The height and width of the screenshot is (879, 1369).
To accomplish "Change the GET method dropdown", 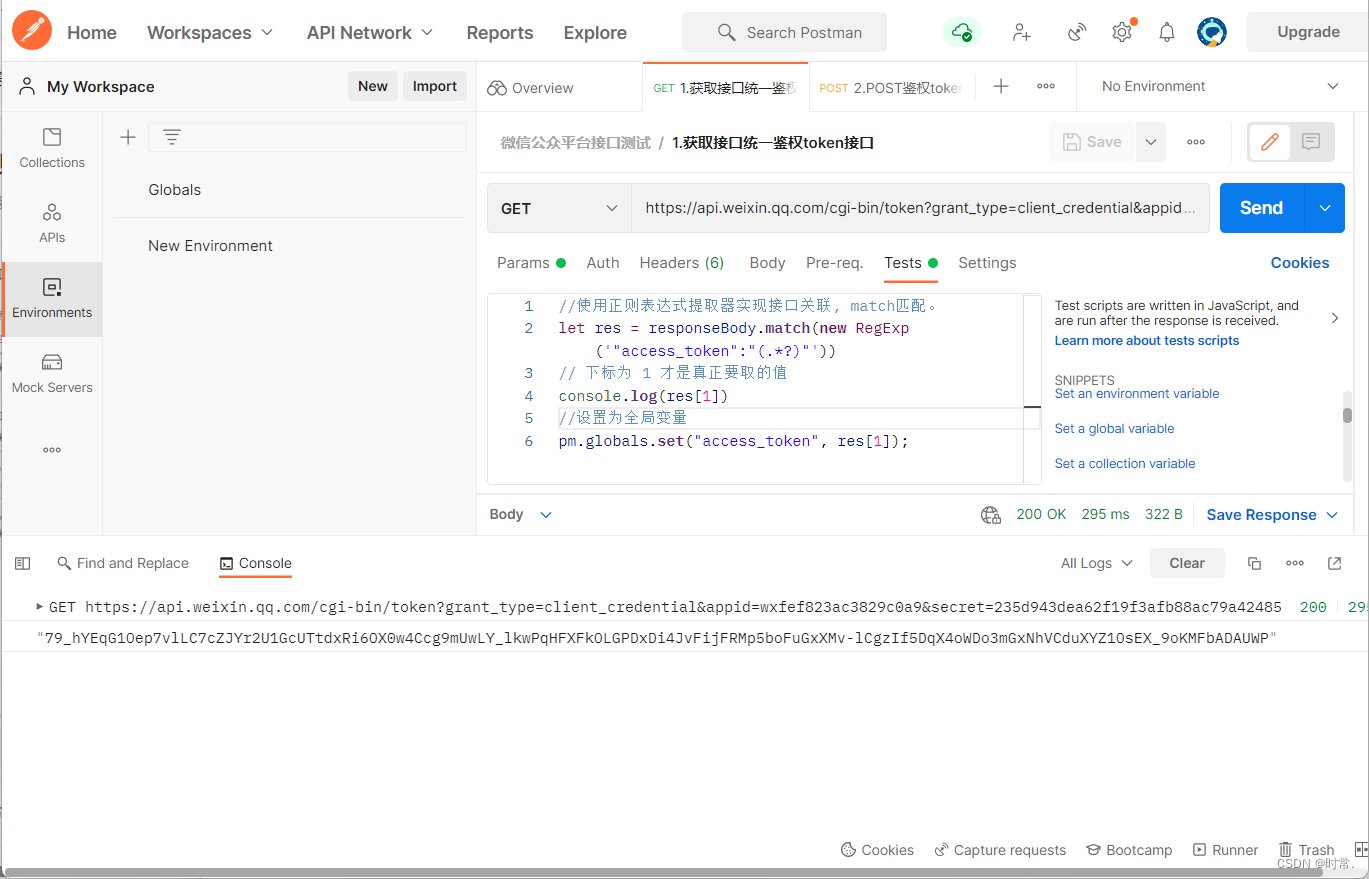I will click(559, 208).
